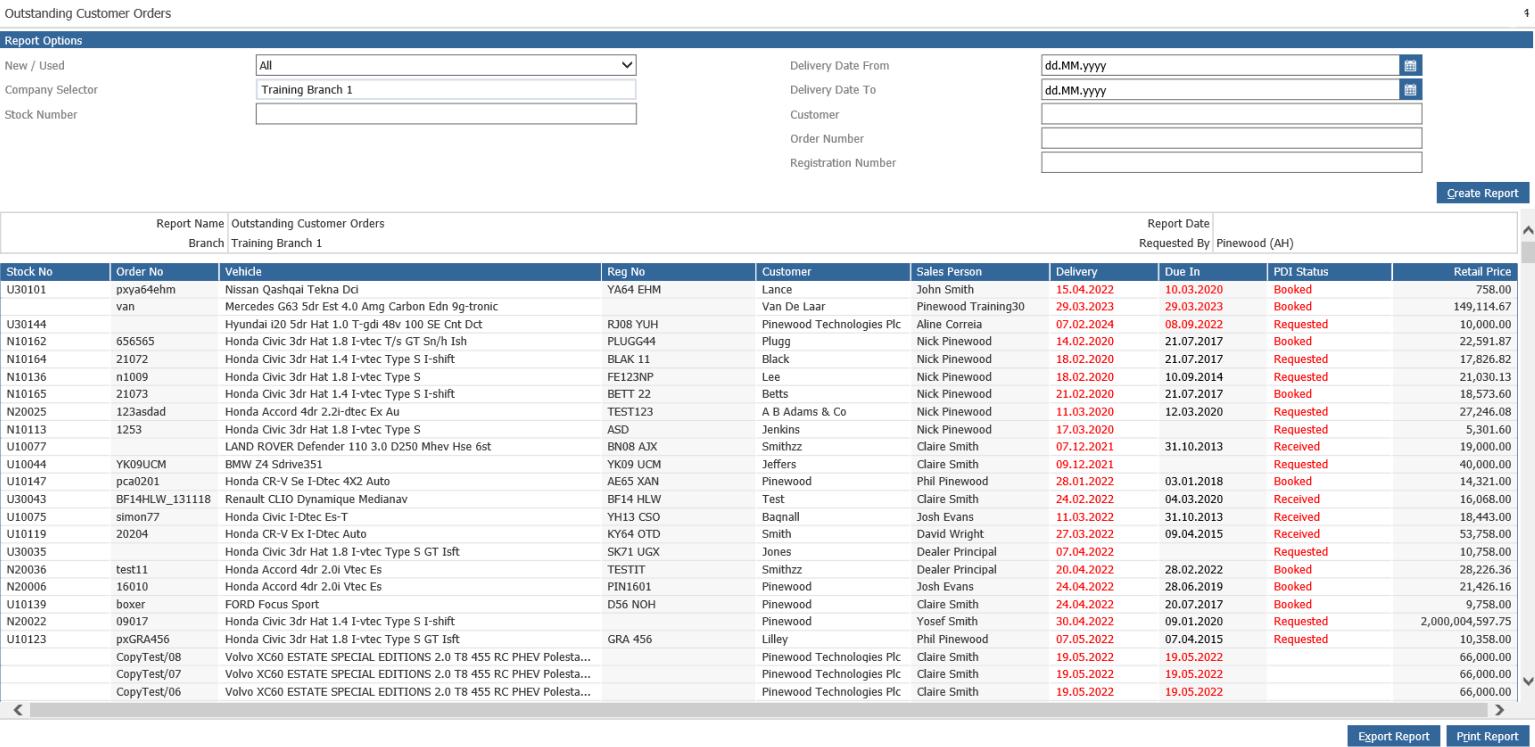Open the New / Used dropdown
This screenshot has height=747, width=1535.
tap(446, 65)
